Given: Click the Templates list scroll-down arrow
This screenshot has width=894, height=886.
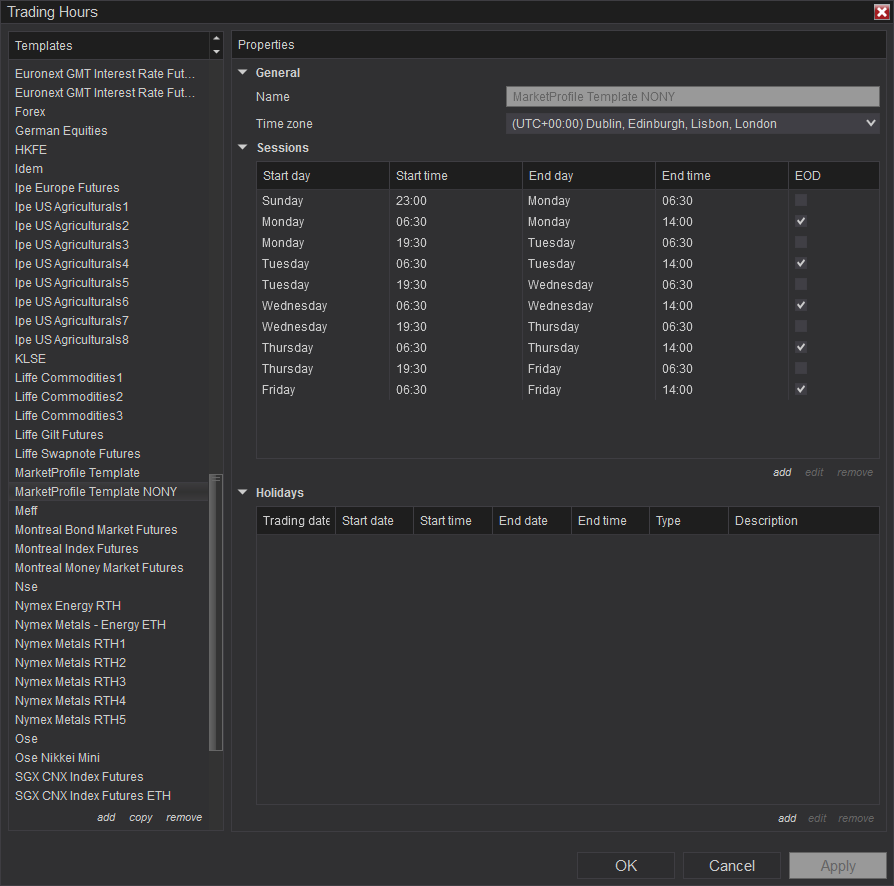Looking at the screenshot, I should 216,52.
